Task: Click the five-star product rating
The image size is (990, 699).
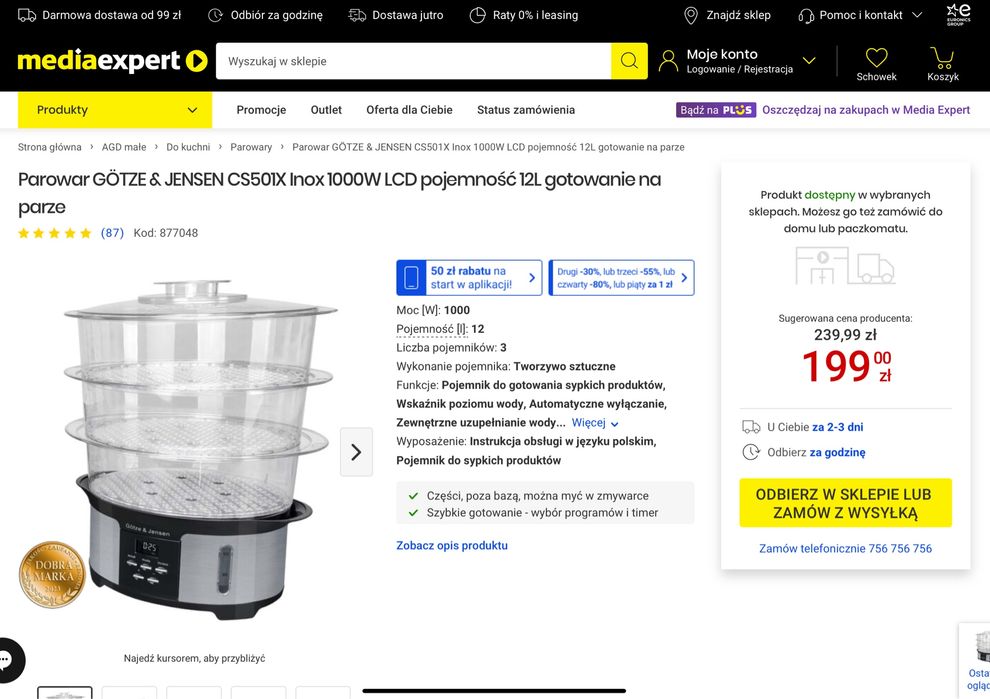Action: pos(55,233)
